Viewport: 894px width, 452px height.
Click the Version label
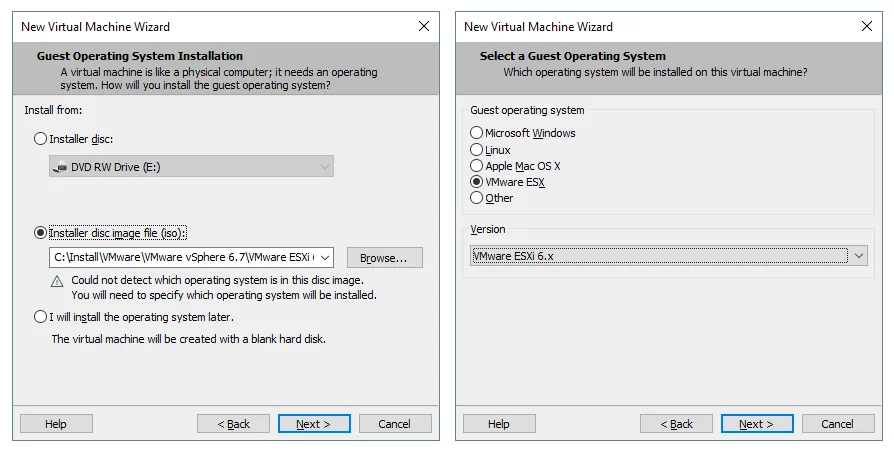click(487, 229)
